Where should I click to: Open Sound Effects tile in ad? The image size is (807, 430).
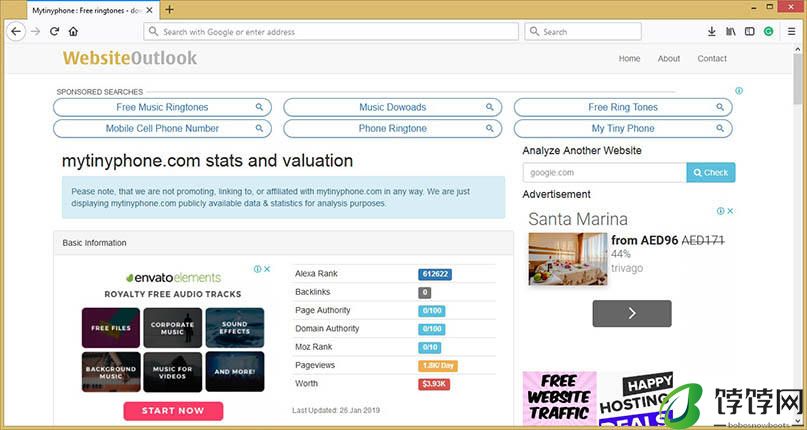pyautogui.click(x=235, y=328)
